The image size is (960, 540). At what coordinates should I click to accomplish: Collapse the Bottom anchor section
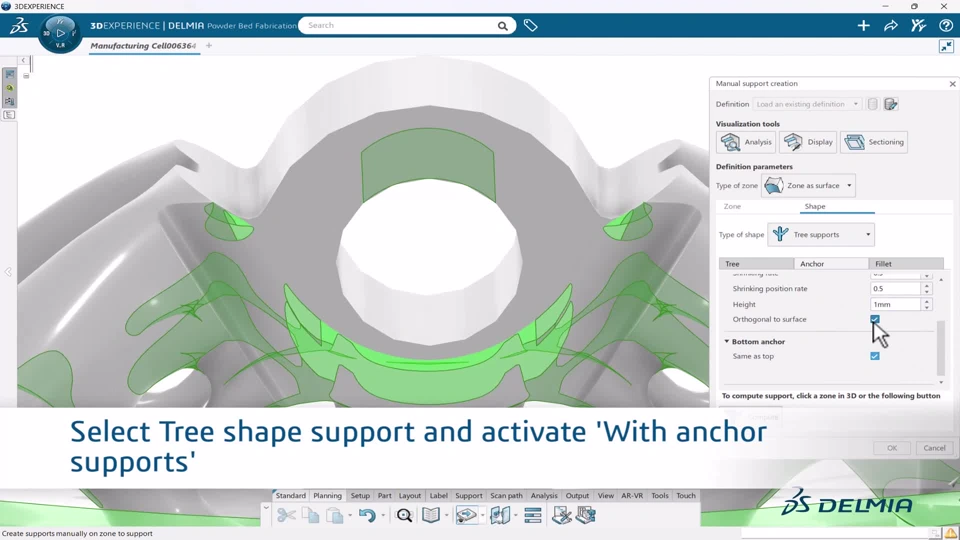tap(727, 342)
